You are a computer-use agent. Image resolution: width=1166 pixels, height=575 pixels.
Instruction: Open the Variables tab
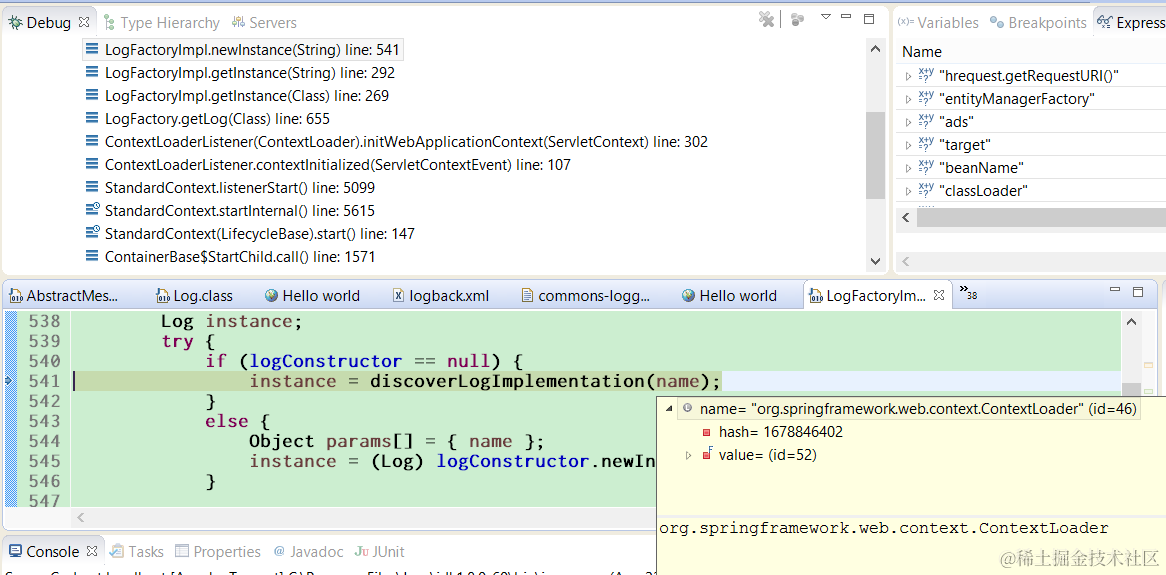tap(938, 22)
